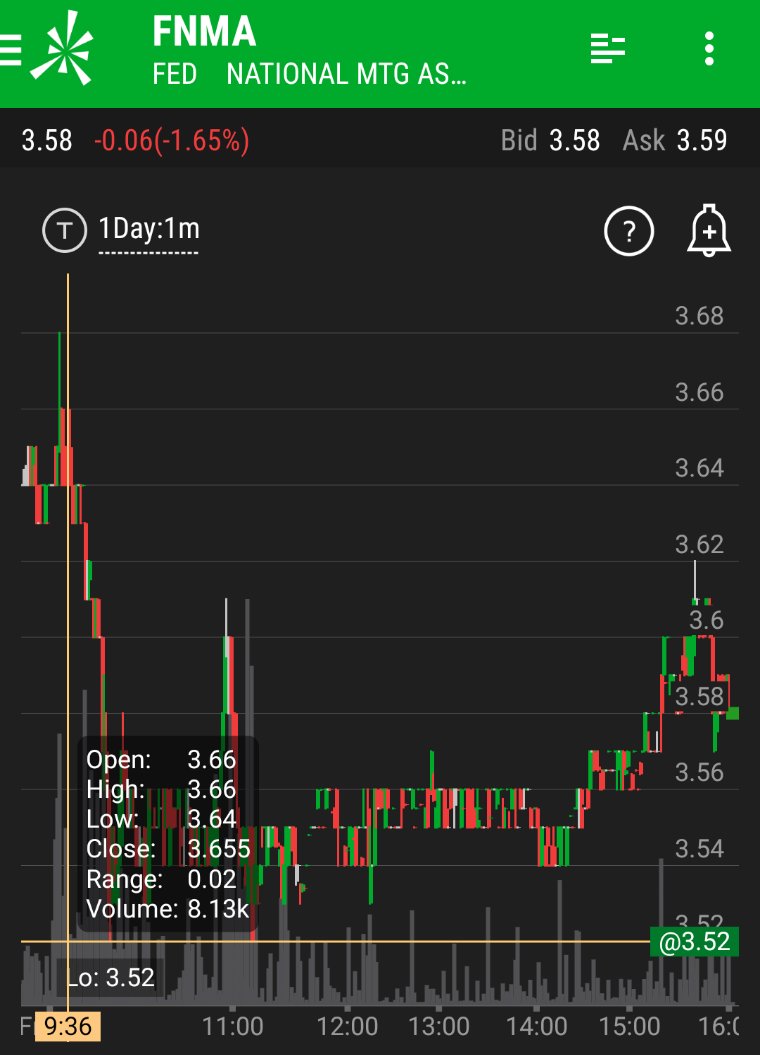Tap the green starburst app logo

[62, 48]
